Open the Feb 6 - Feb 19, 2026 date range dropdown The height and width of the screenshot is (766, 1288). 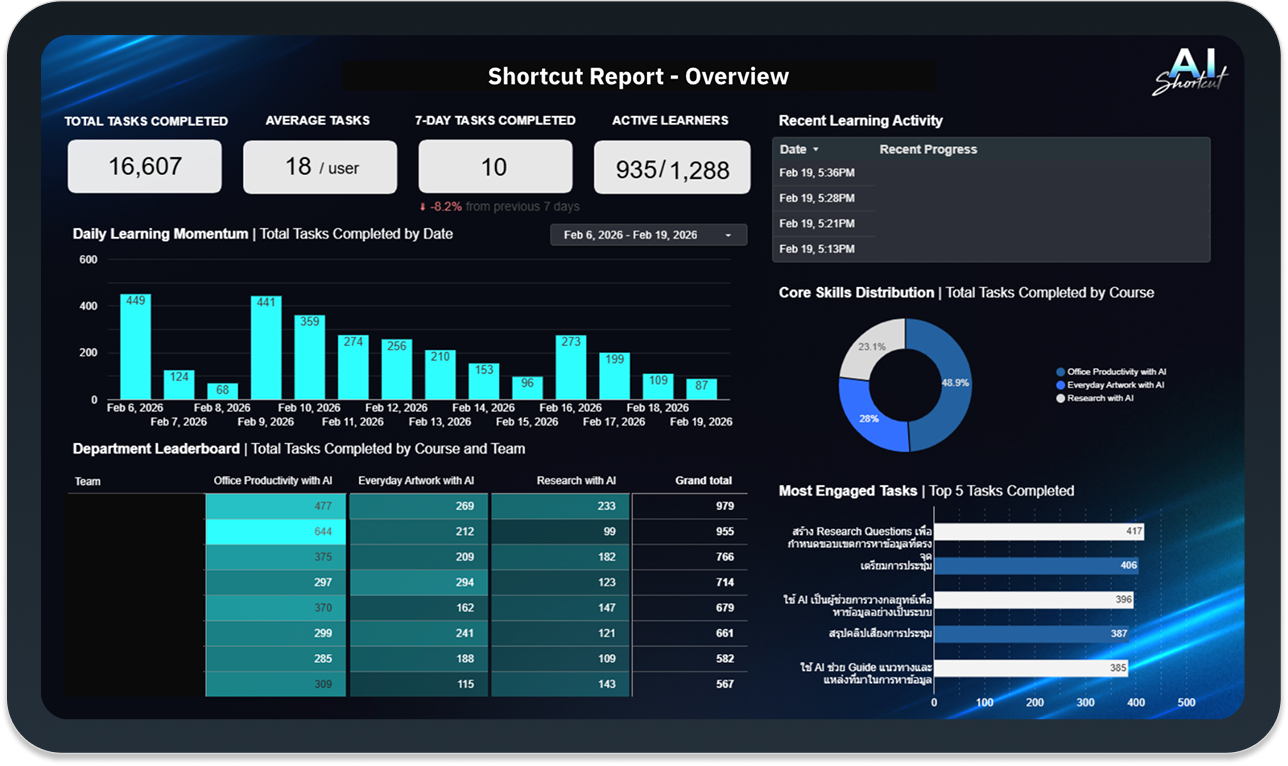pos(648,235)
